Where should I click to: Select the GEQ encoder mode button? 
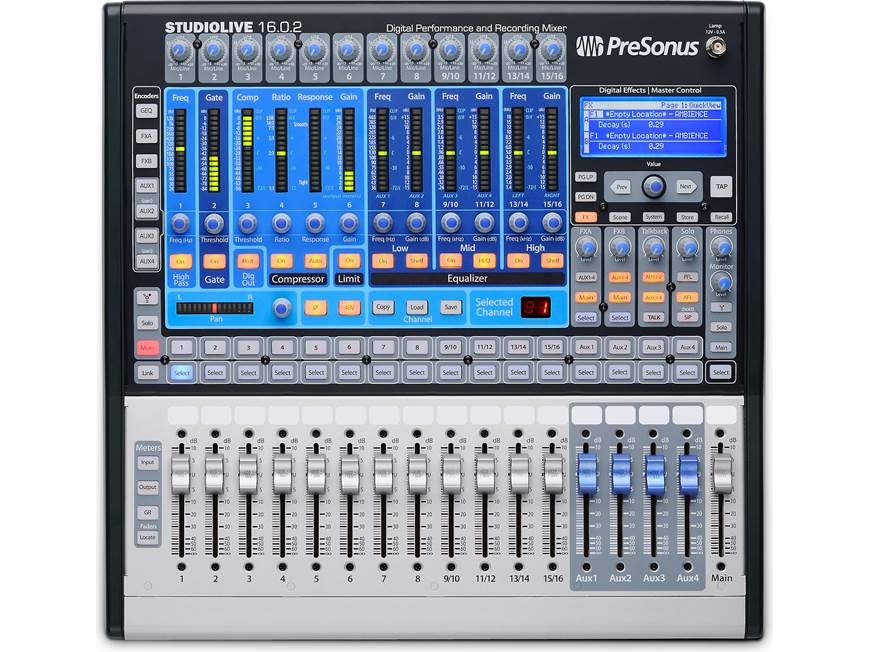(x=146, y=111)
